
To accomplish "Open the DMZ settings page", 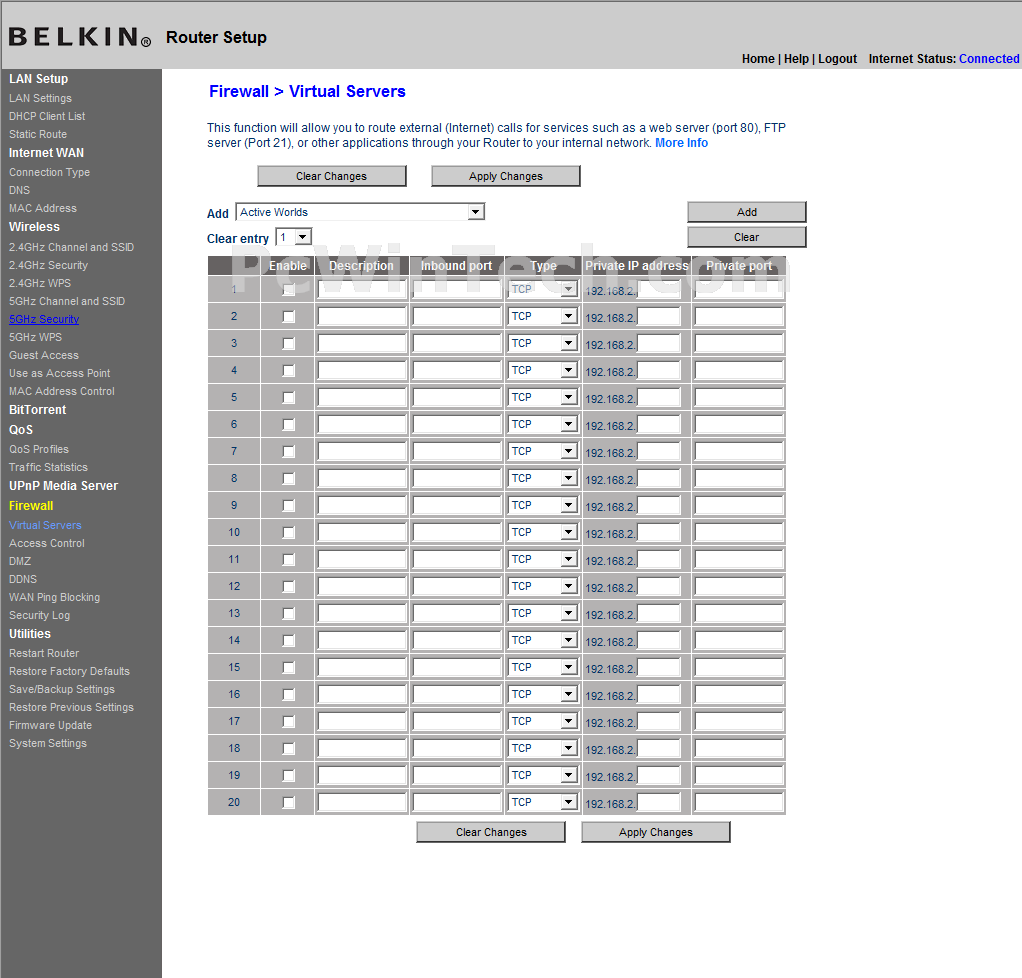I will tap(20, 561).
